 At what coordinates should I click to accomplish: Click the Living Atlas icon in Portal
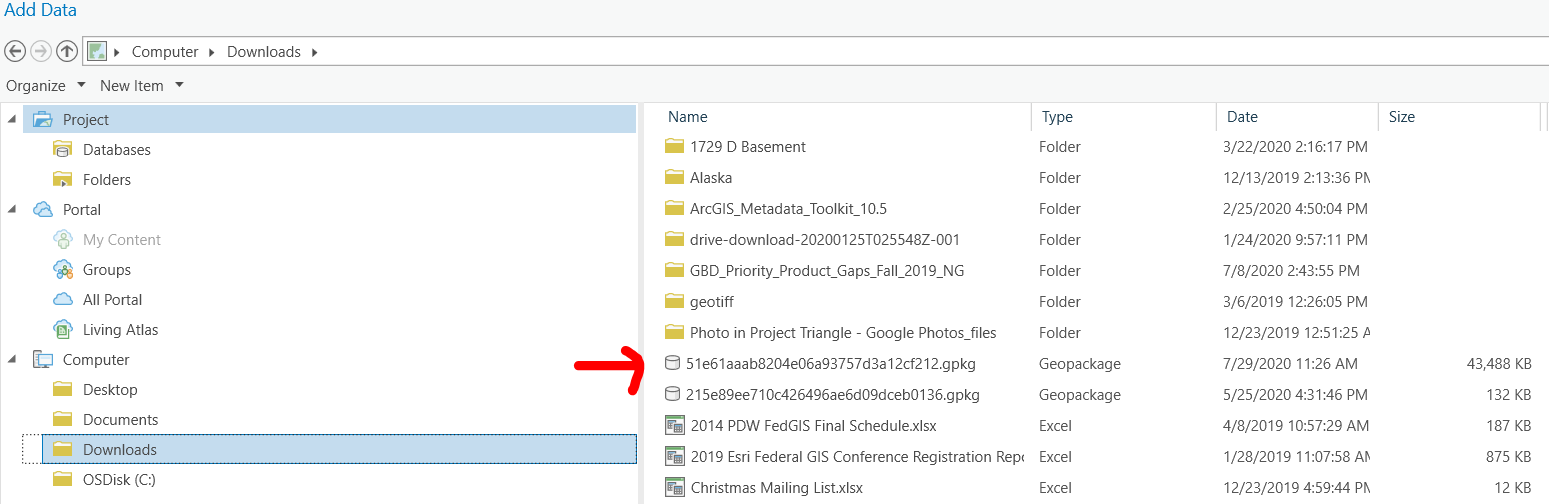[63, 329]
